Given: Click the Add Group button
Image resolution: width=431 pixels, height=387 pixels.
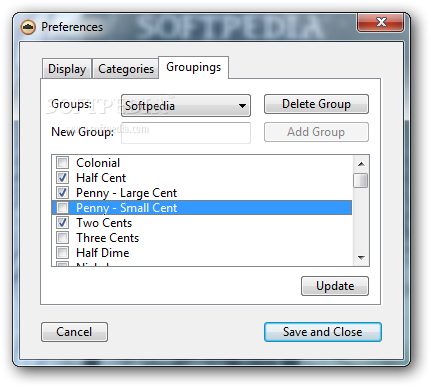Looking at the screenshot, I should click(x=316, y=132).
